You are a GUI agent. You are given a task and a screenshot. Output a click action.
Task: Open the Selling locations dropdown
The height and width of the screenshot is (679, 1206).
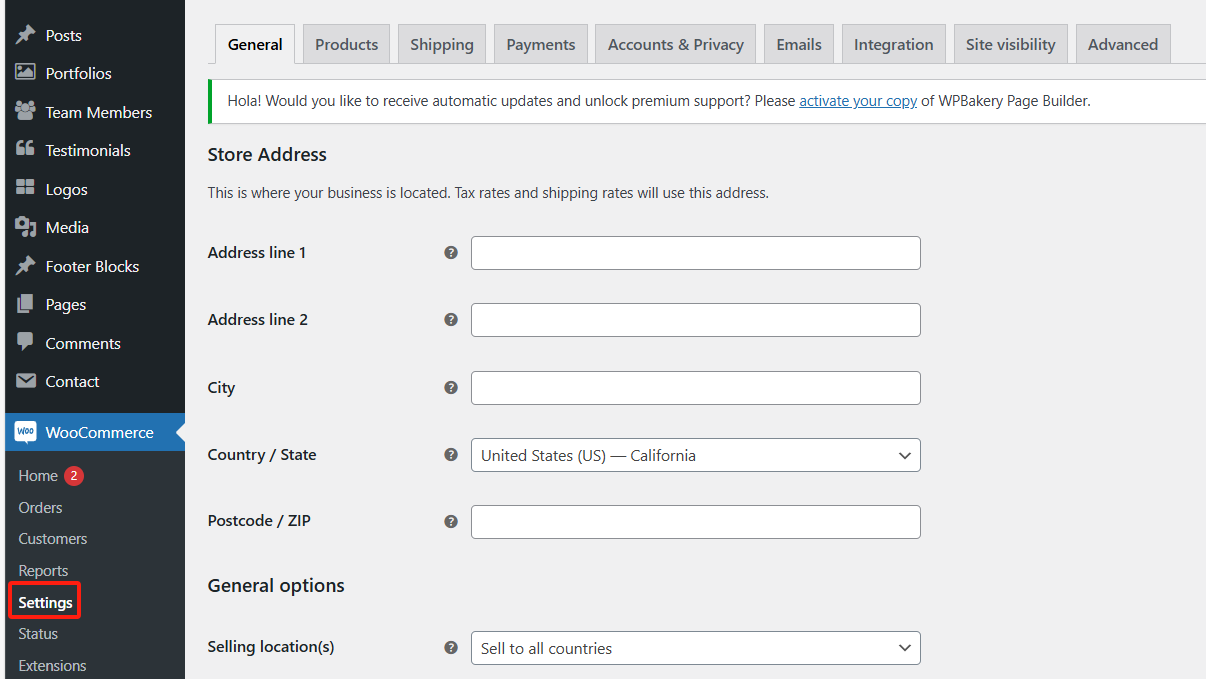[x=695, y=648]
